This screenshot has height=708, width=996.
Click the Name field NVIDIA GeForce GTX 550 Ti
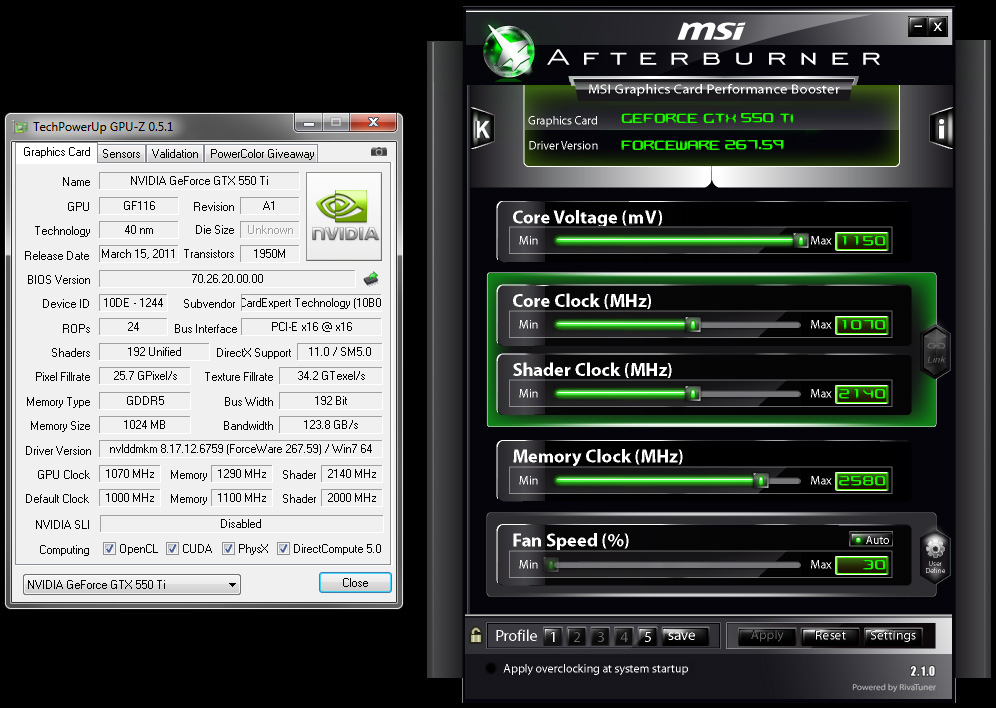coord(199,181)
